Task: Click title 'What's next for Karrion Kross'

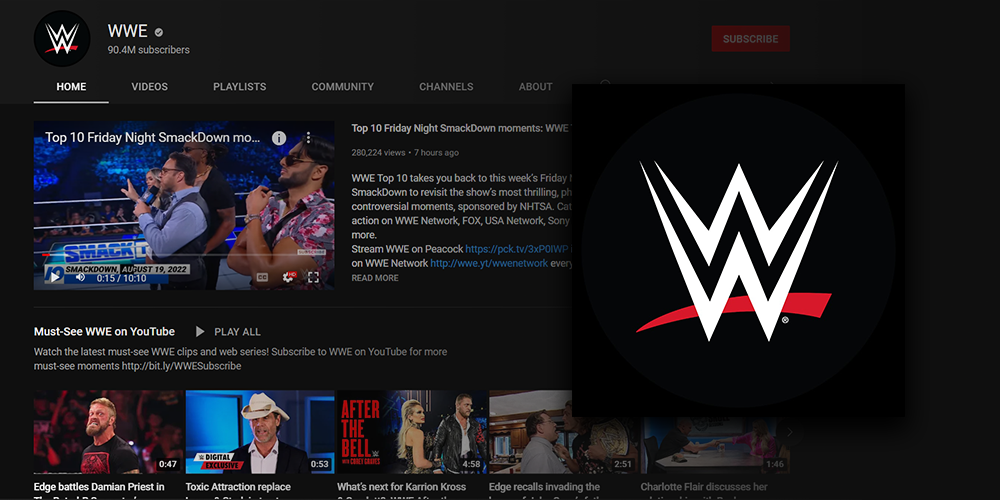Action: tap(401, 487)
